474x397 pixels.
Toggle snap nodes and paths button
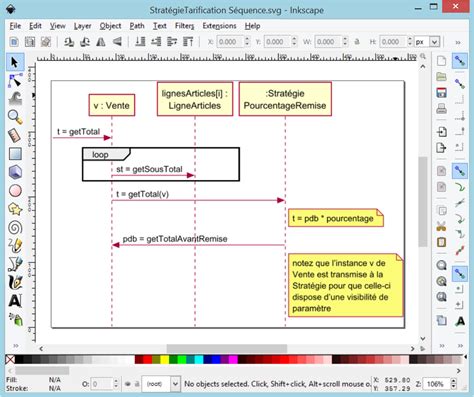coord(460,171)
